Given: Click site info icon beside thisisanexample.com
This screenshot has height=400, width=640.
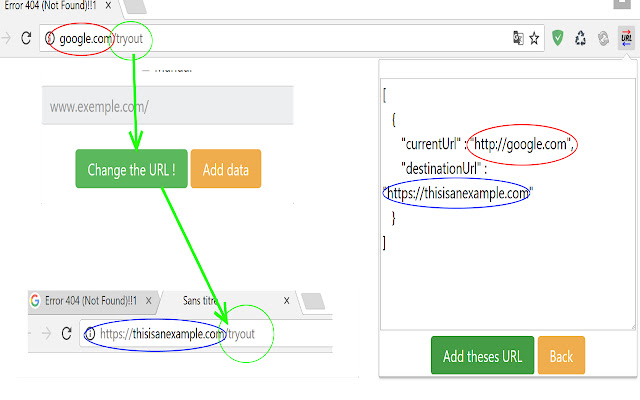Looking at the screenshot, I should (90, 334).
